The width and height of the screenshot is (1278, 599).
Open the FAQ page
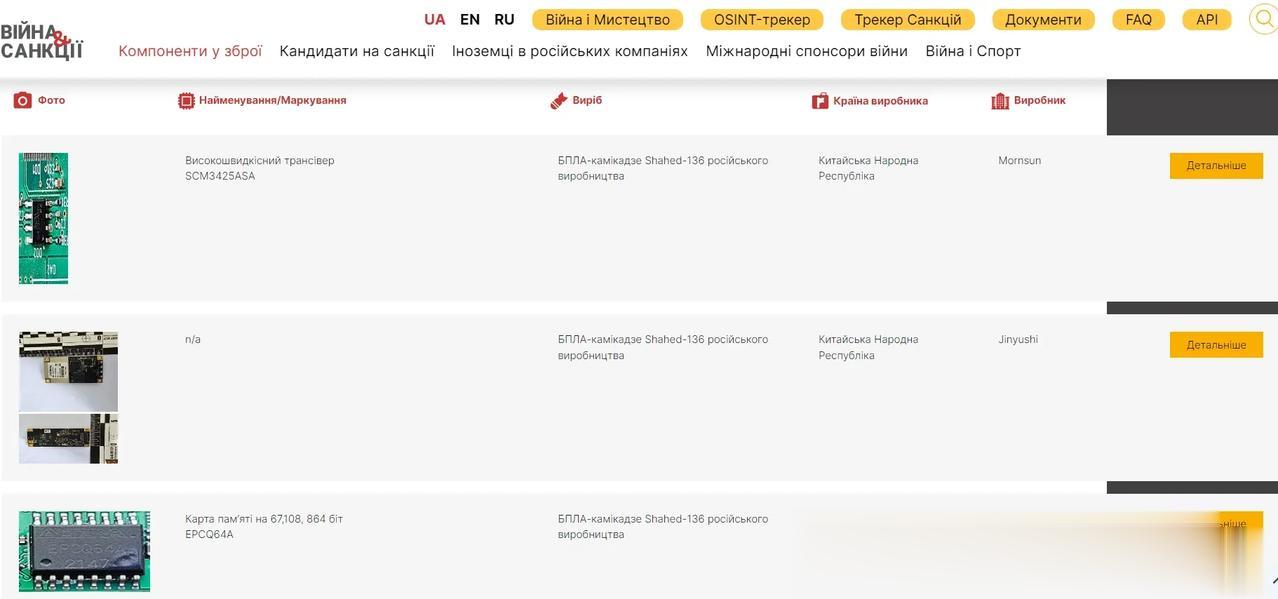[x=1139, y=20]
